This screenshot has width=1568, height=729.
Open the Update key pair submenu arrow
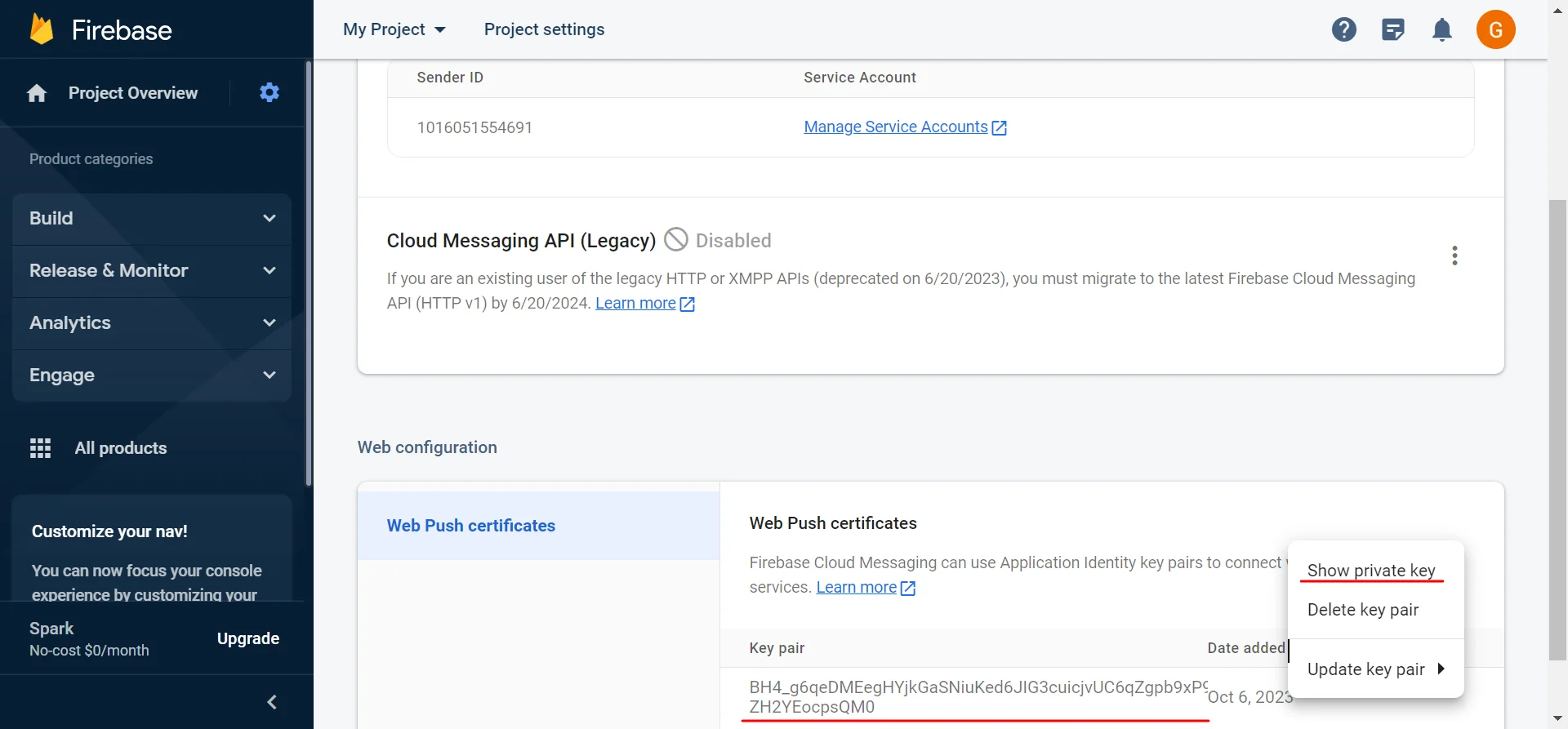[x=1441, y=669]
